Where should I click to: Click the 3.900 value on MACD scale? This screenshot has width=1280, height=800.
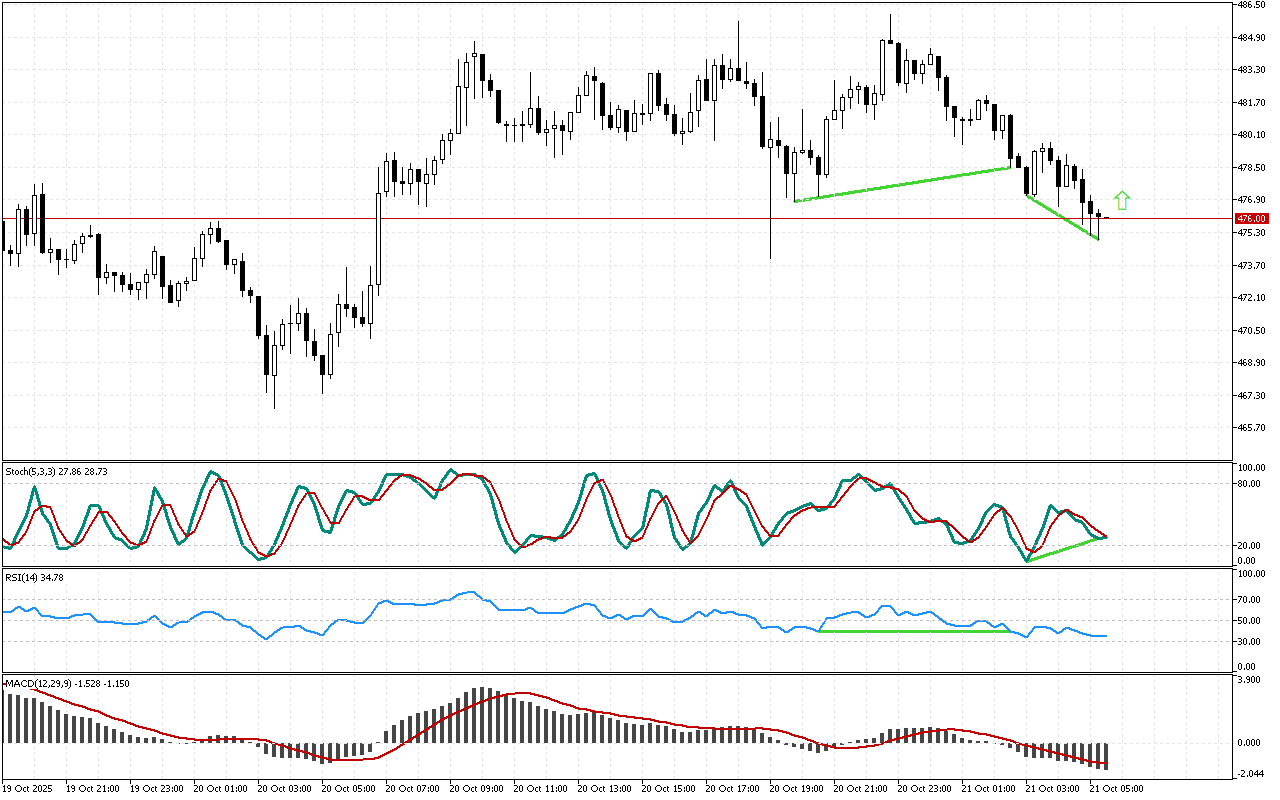(1250, 680)
